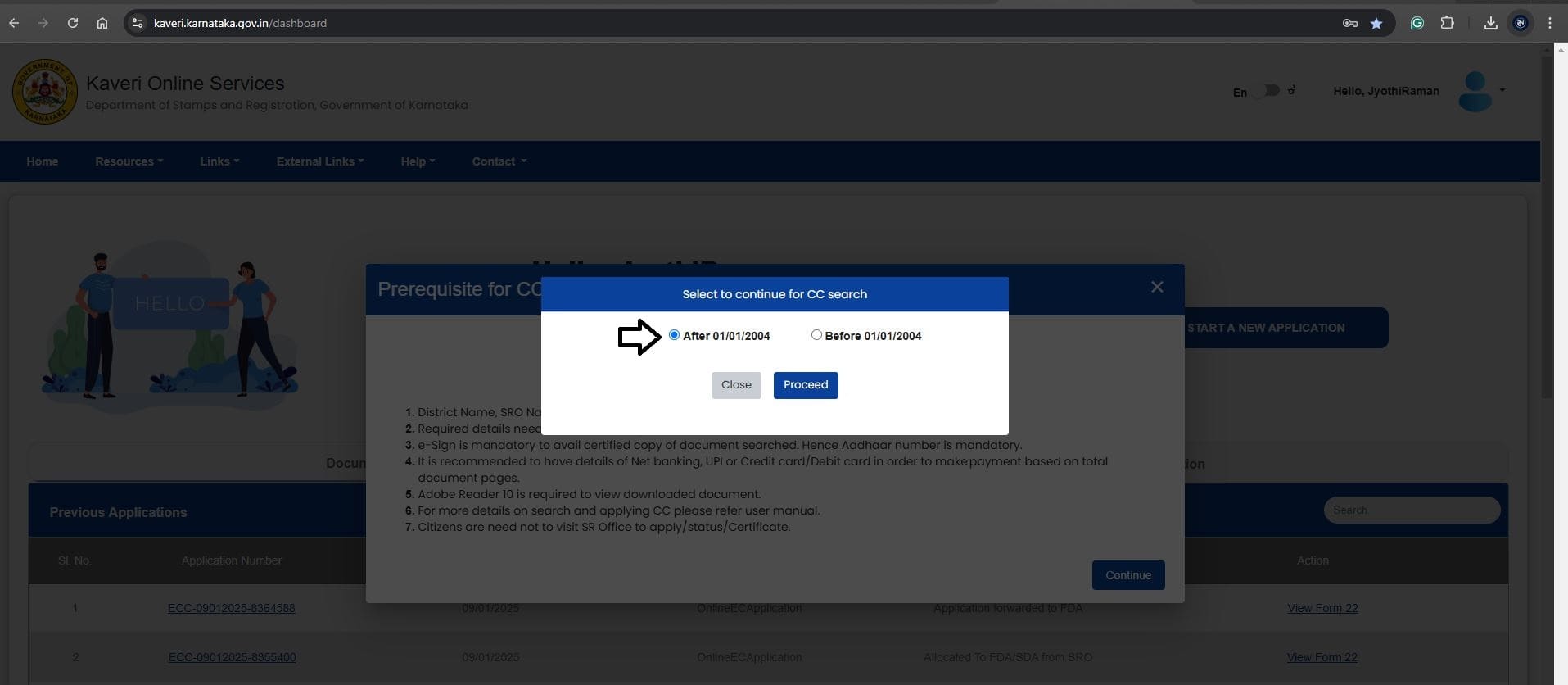Close the Prerequisite dialog with X

click(x=1156, y=287)
